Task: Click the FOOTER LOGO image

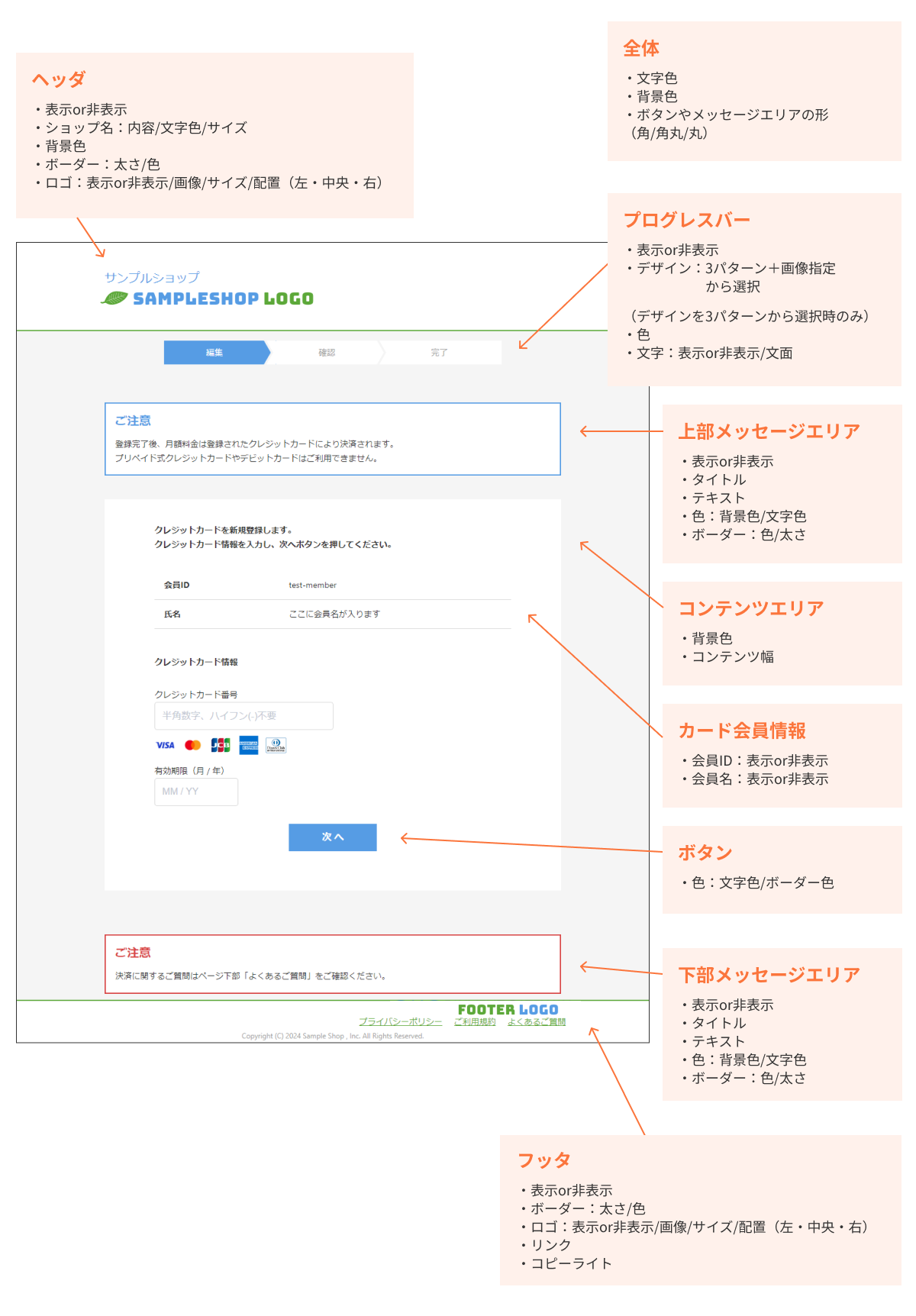Action: (508, 1010)
